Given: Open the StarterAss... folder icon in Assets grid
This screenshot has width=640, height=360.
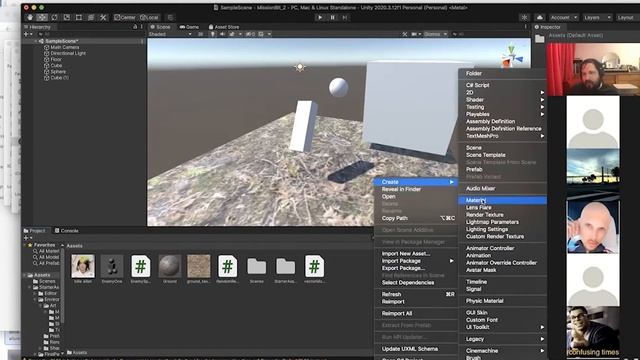Looking at the screenshot, I should point(285,266).
